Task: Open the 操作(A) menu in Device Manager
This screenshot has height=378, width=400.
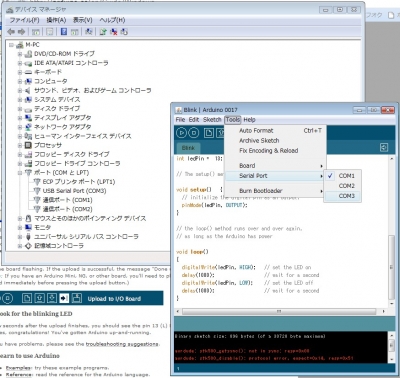Action: click(56, 20)
